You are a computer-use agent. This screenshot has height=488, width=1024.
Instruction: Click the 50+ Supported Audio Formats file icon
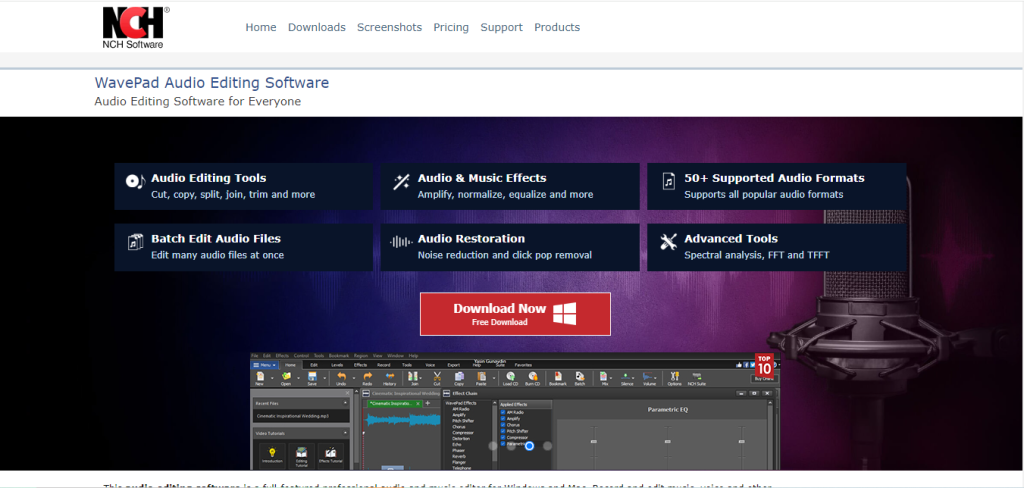coord(668,181)
